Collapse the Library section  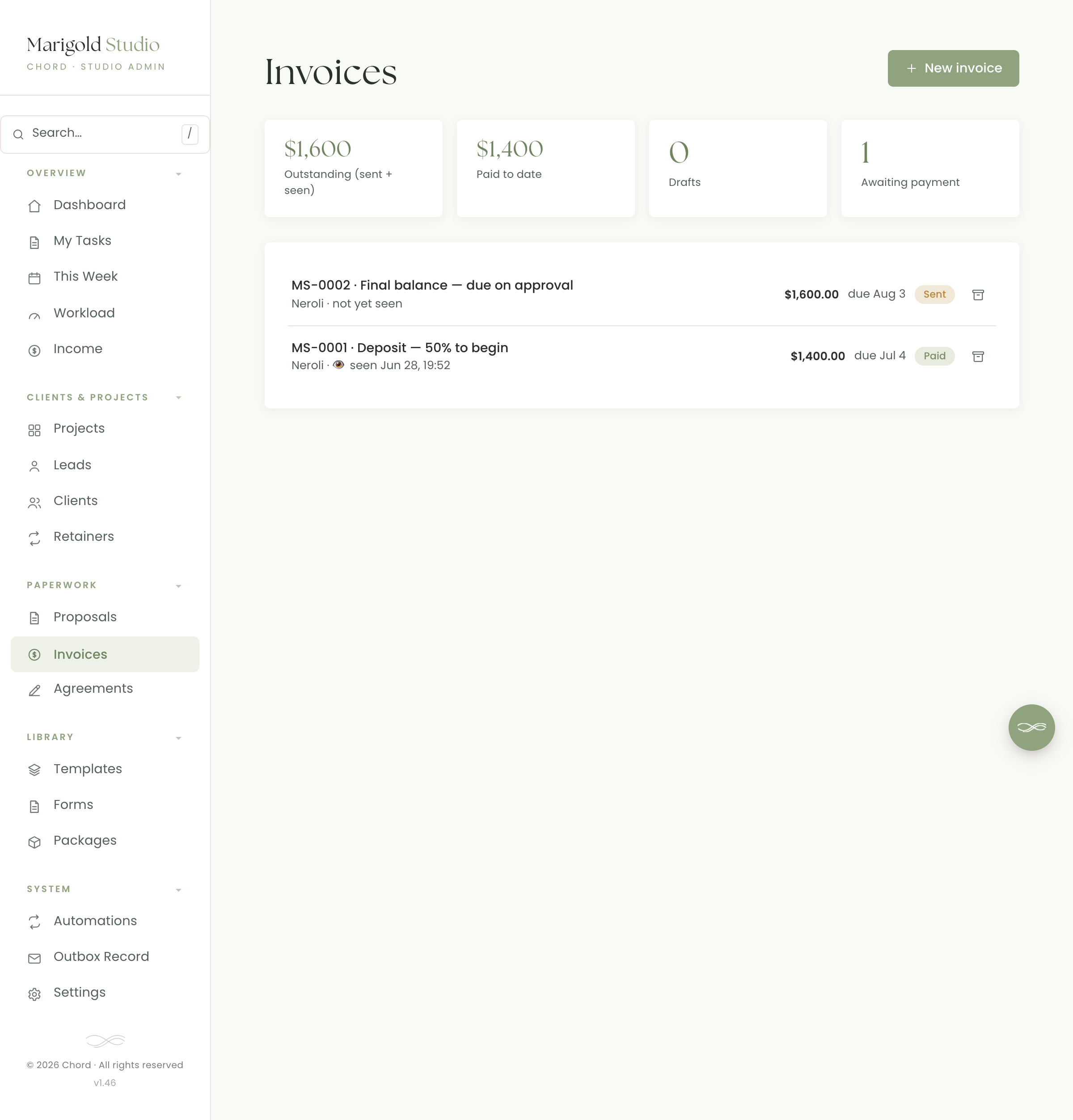point(178,738)
